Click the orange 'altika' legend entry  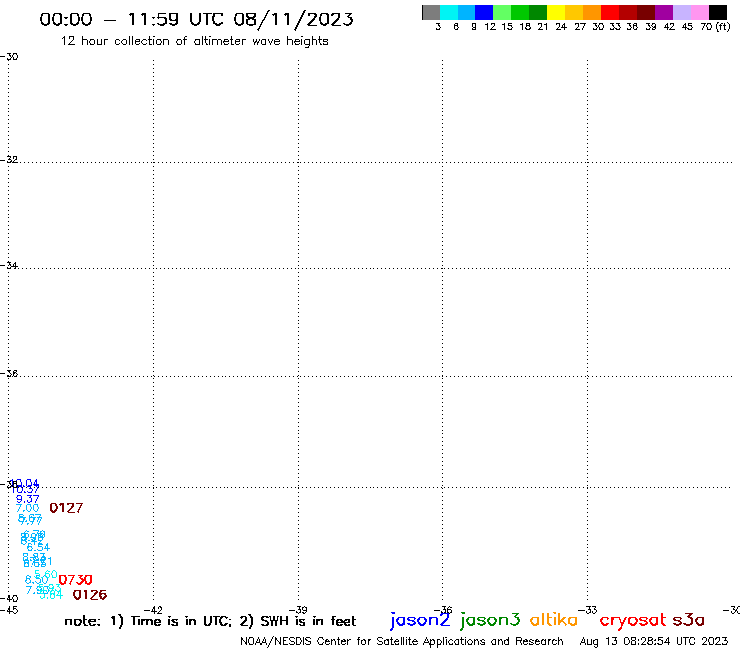click(x=554, y=619)
